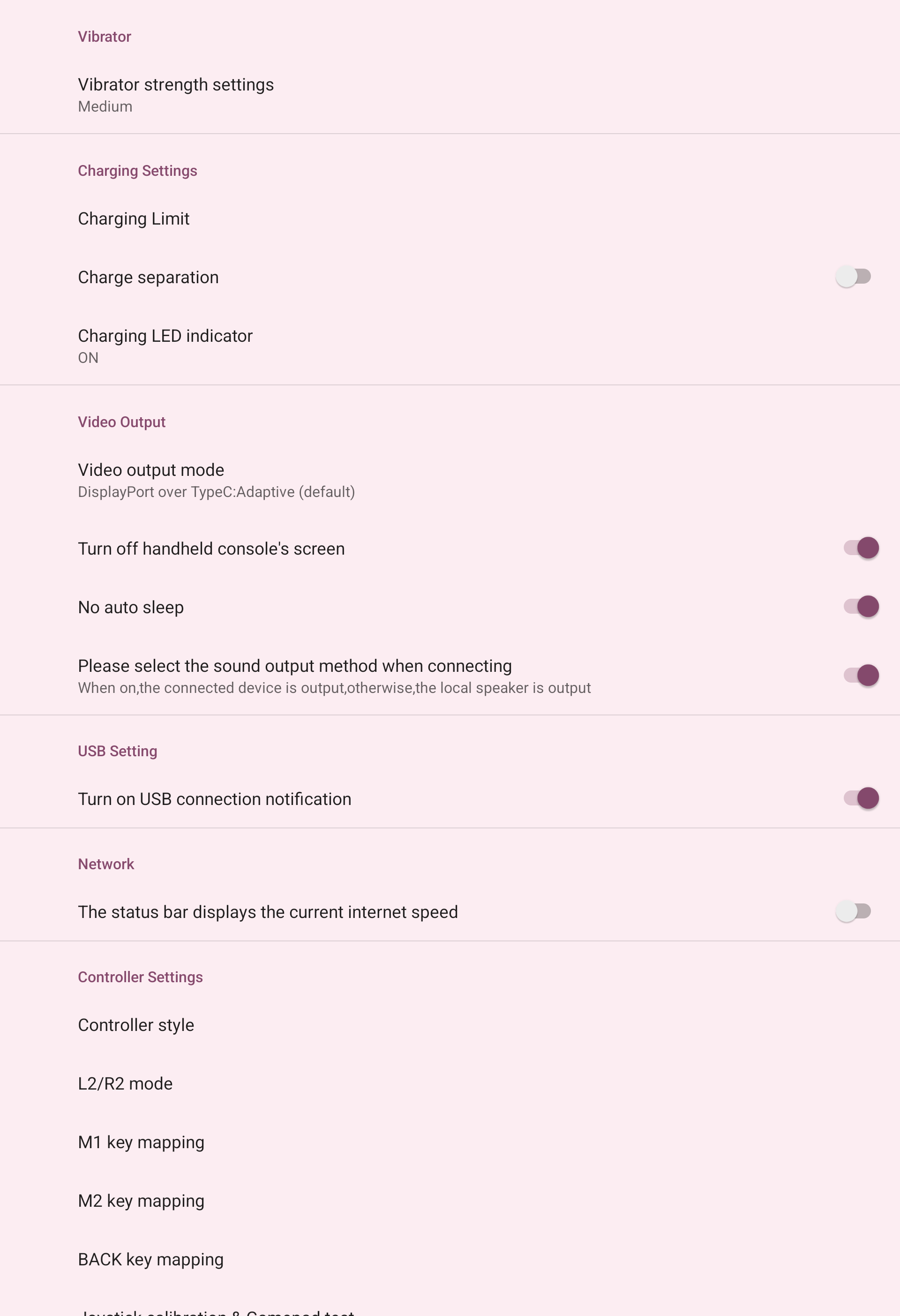Click the Network section header
Viewport: 900px width, 1316px height.
click(106, 864)
